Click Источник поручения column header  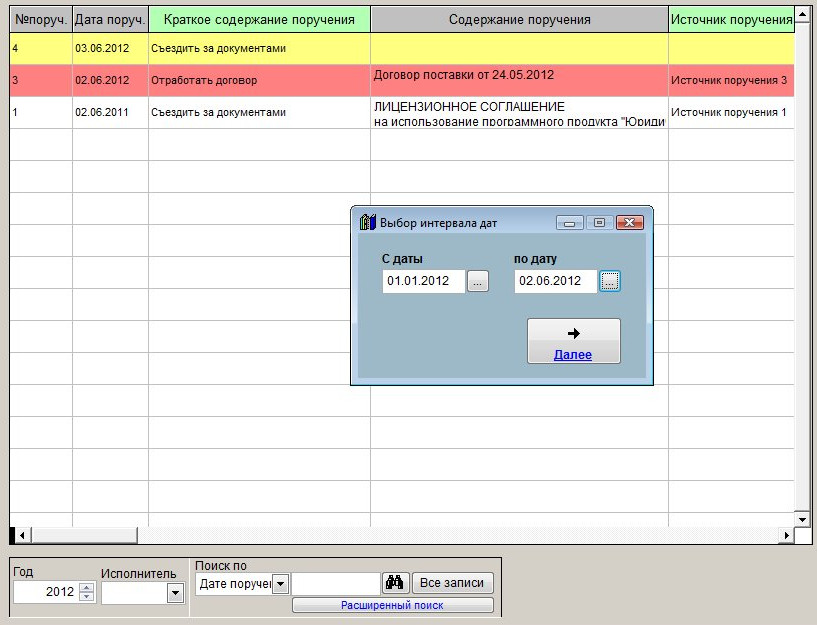[732, 20]
